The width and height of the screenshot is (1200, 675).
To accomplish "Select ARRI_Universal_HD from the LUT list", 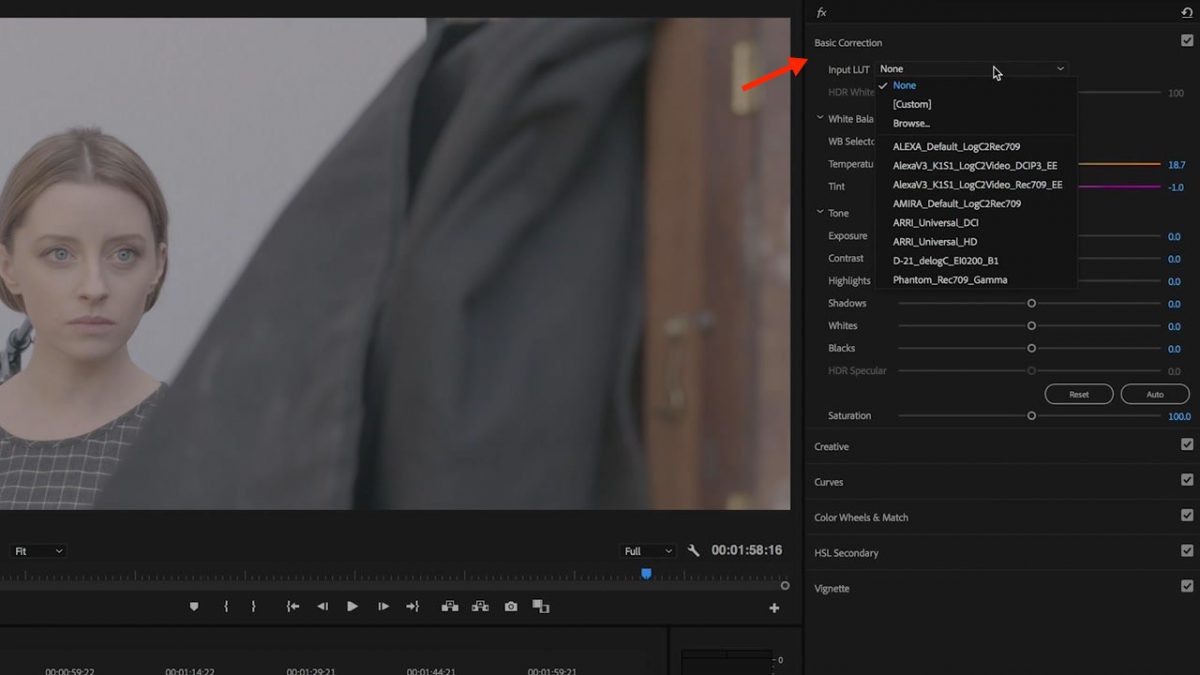I will 934,241.
